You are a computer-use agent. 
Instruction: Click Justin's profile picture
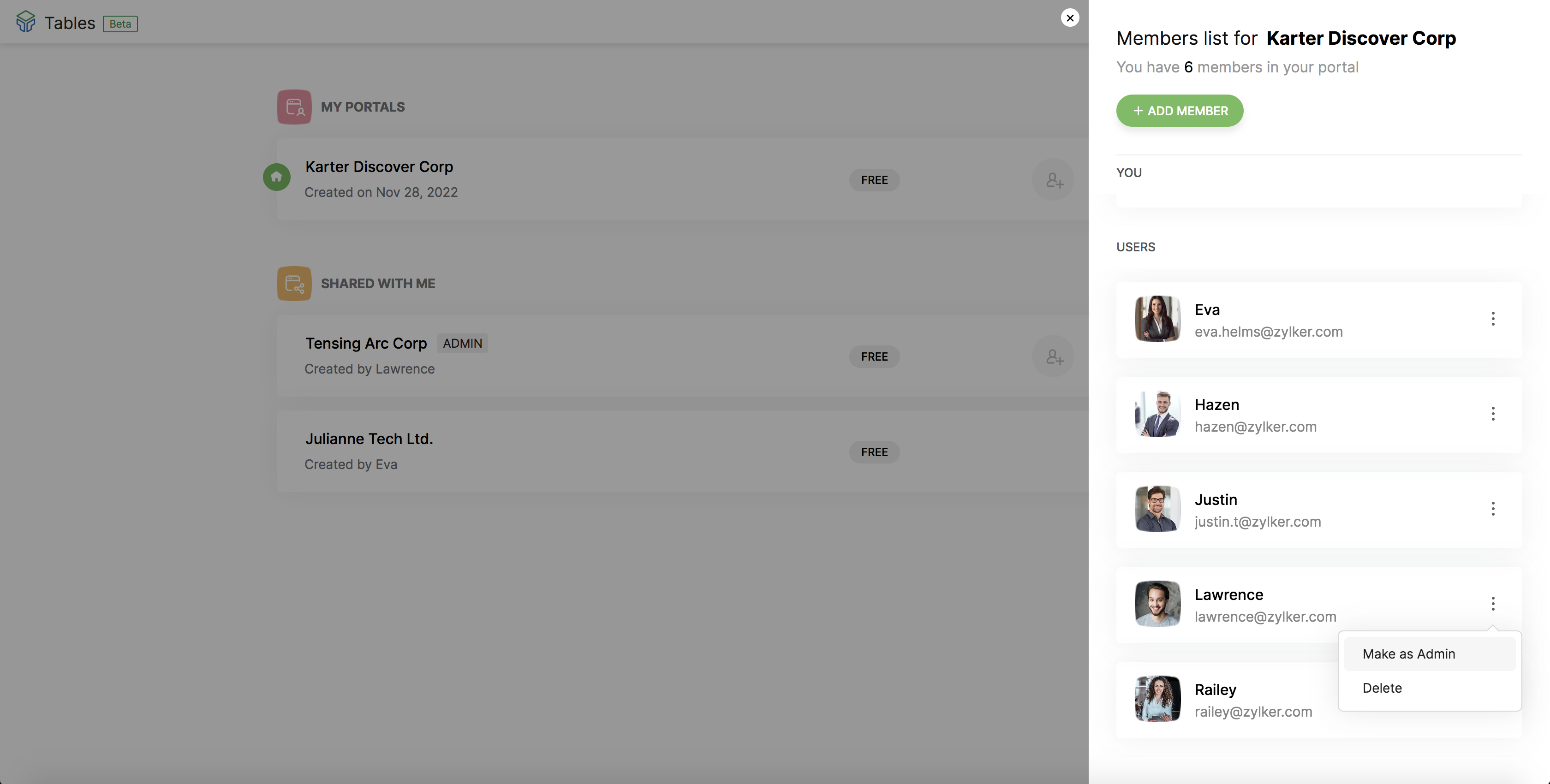1157,509
